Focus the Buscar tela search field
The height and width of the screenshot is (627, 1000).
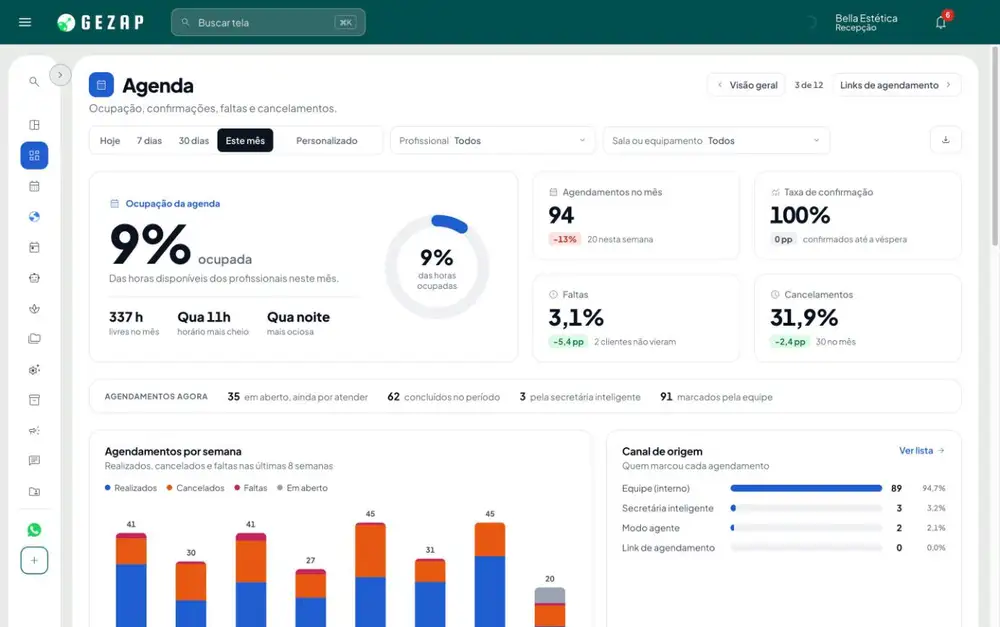tap(268, 22)
